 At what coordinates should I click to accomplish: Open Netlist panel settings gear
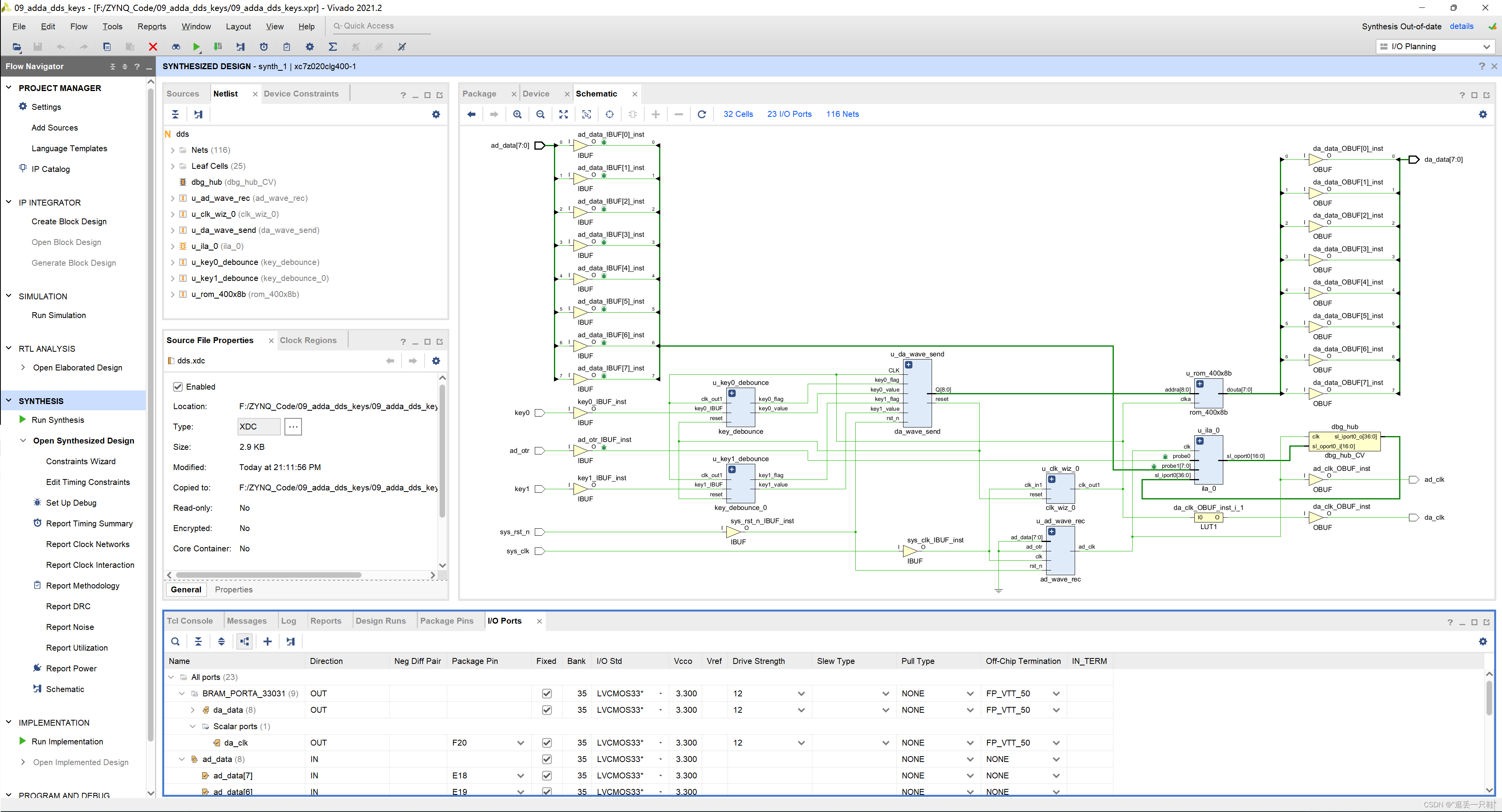pyautogui.click(x=436, y=114)
